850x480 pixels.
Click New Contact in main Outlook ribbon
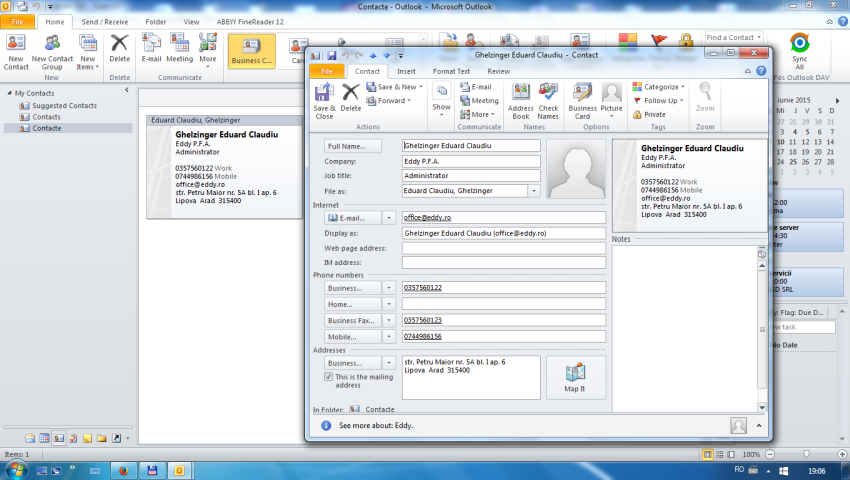(16, 52)
